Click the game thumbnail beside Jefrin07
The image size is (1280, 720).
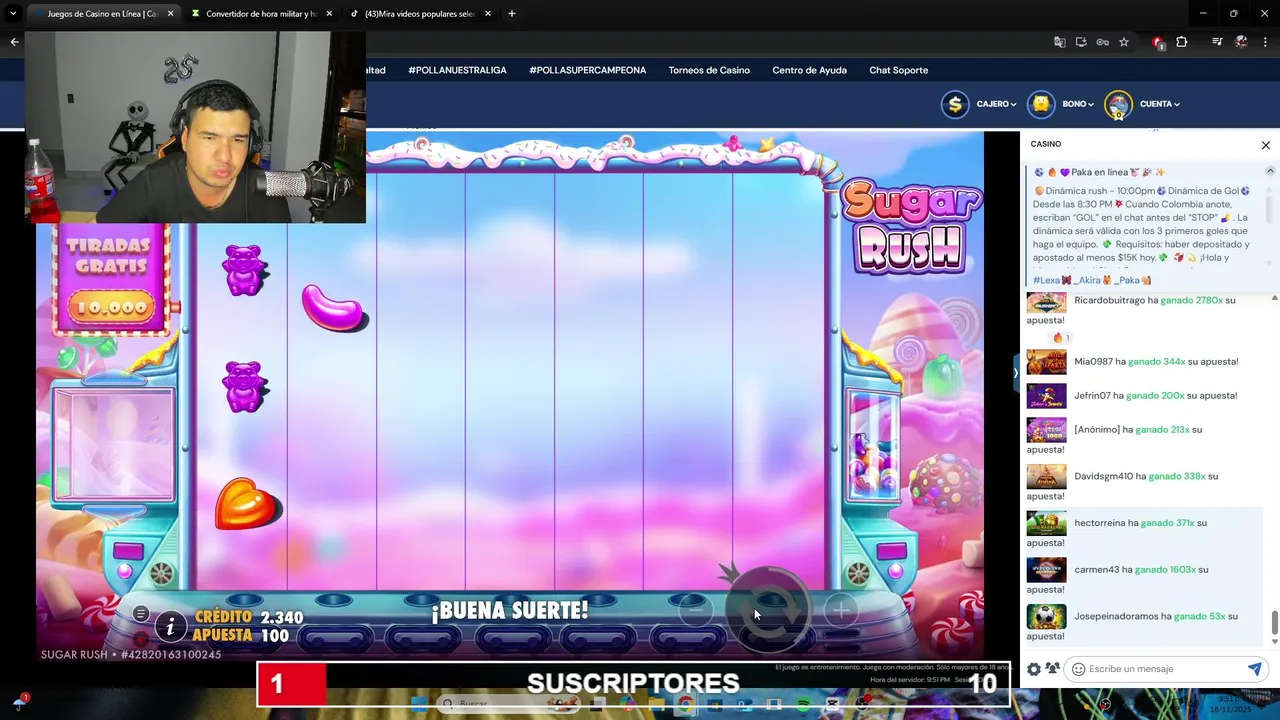(1046, 396)
